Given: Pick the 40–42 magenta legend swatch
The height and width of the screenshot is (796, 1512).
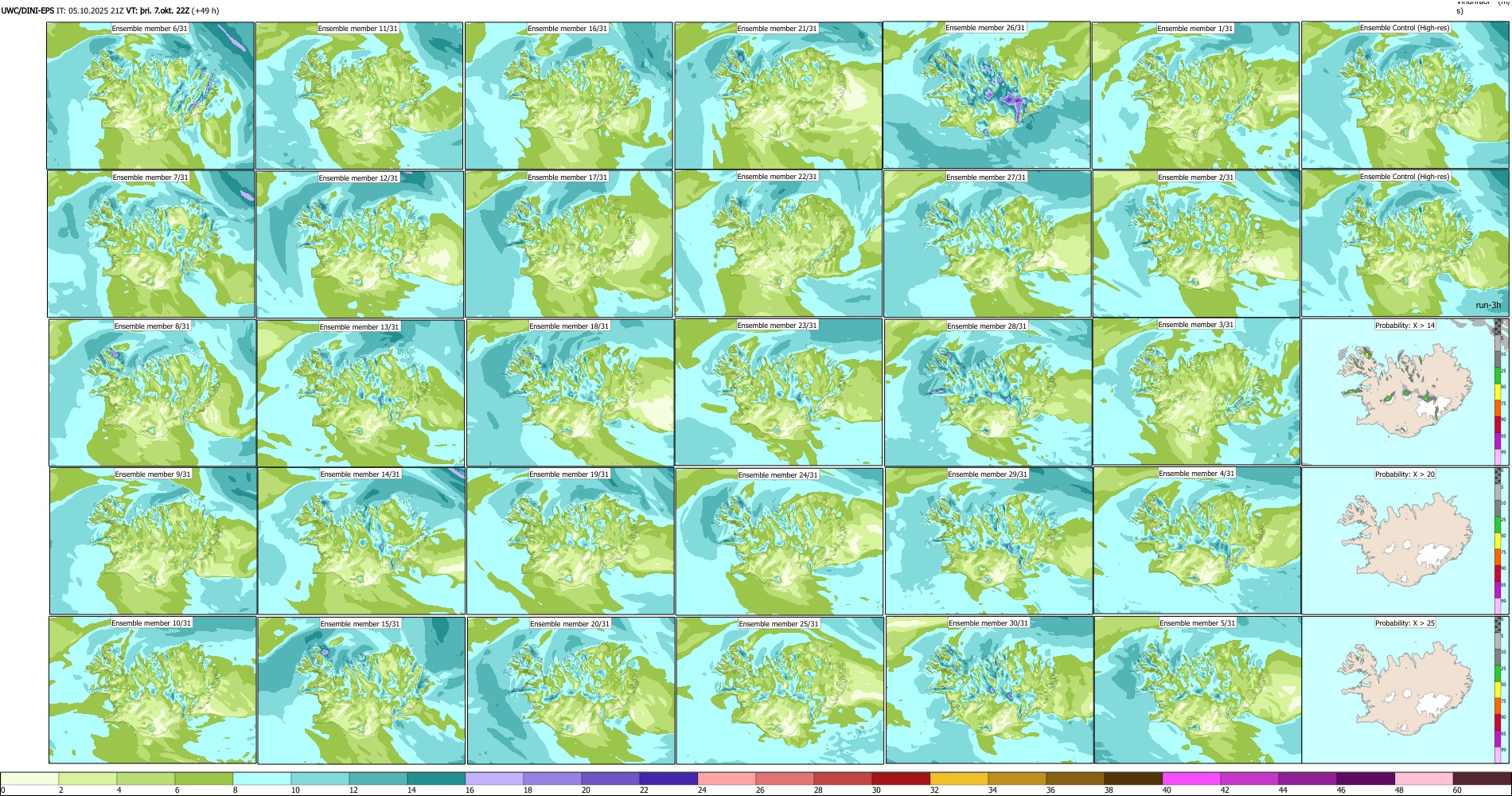Looking at the screenshot, I should (x=1191, y=778).
